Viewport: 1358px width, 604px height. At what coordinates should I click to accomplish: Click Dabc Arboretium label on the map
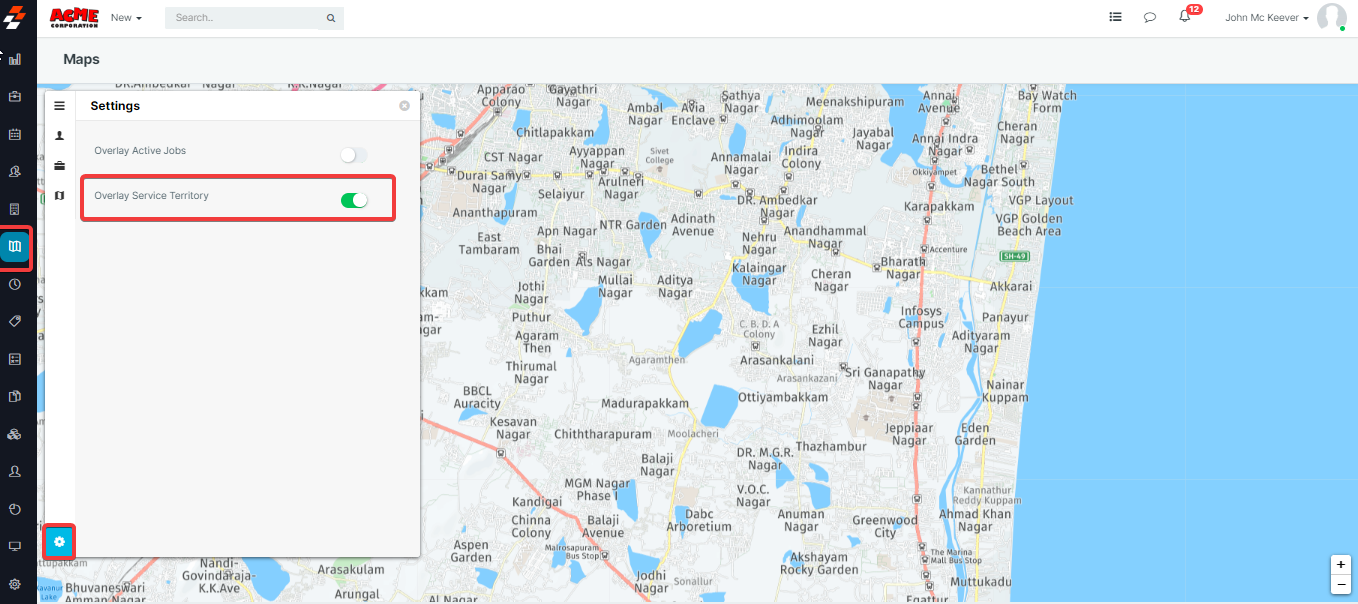(x=699, y=520)
